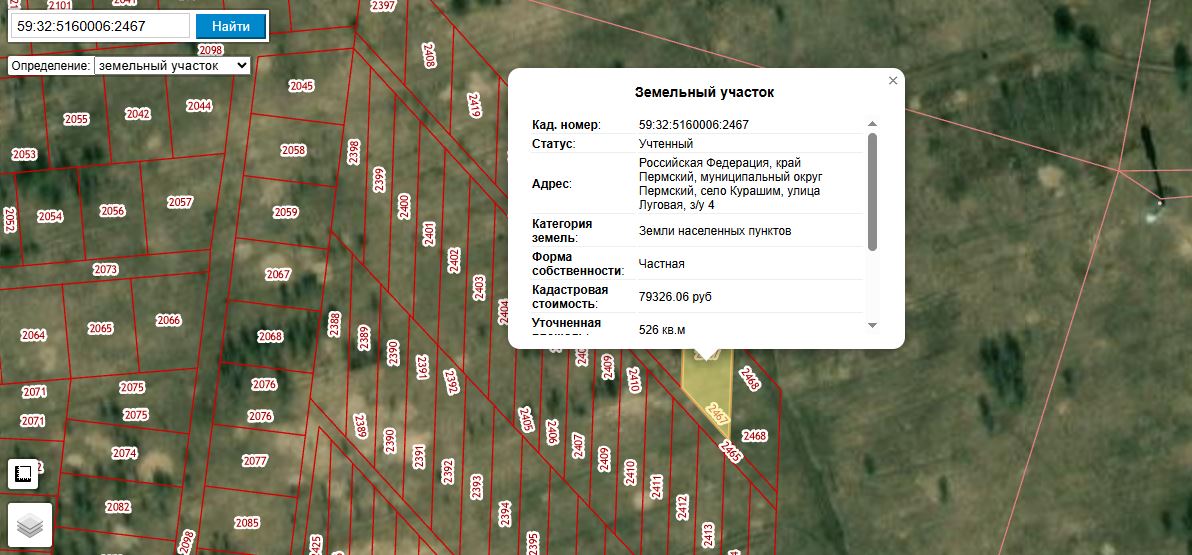
Task: Grab the info popup vertical scrollbar thumb
Action: pyautogui.click(x=873, y=192)
